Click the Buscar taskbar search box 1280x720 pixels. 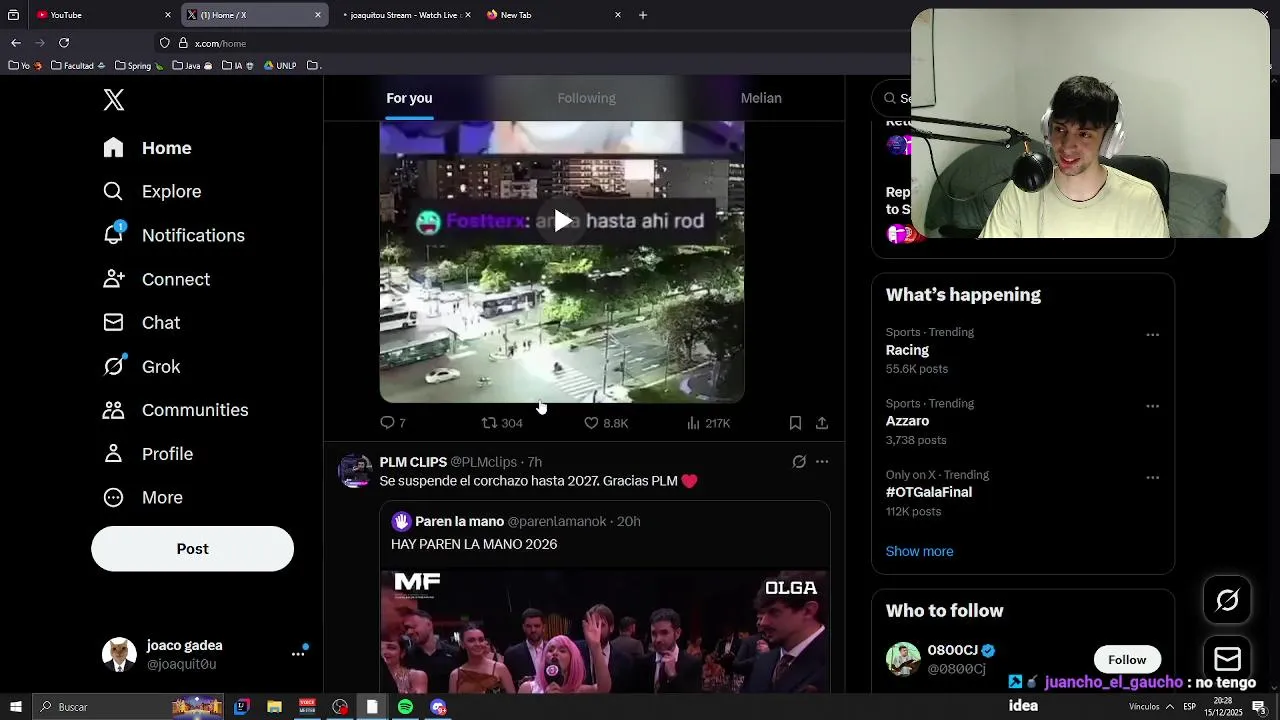click(x=130, y=707)
